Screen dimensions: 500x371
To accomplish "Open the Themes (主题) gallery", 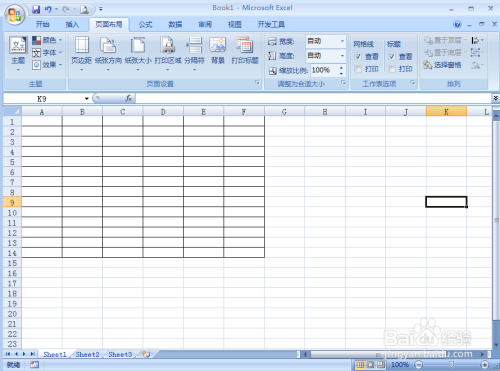I will coord(18,53).
